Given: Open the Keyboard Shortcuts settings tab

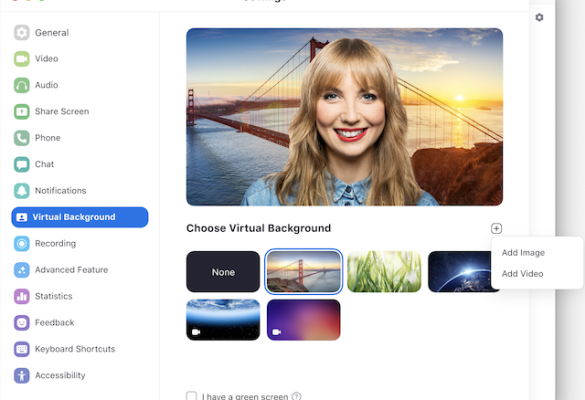Looking at the screenshot, I should [80, 349].
